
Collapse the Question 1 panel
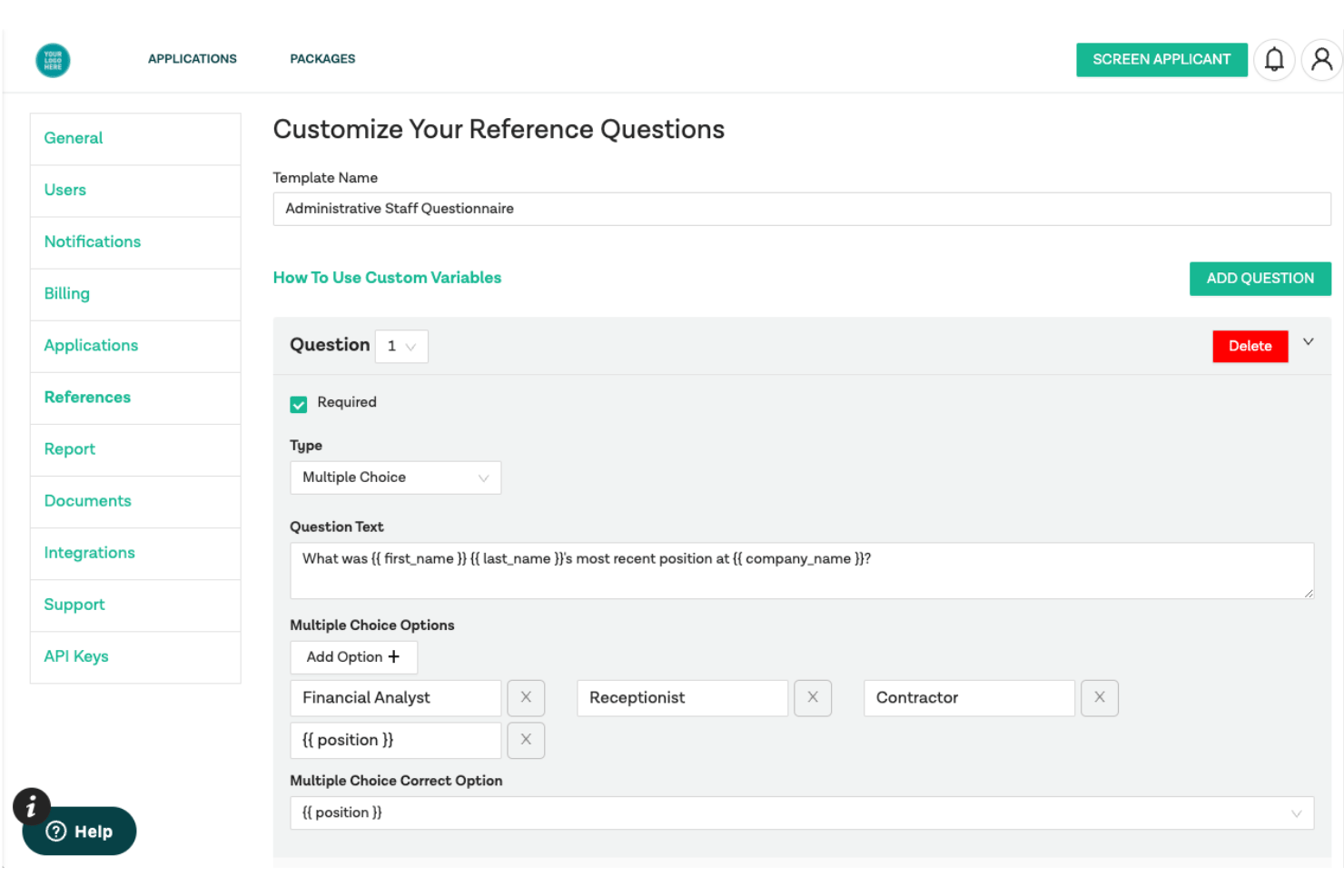tap(1309, 342)
